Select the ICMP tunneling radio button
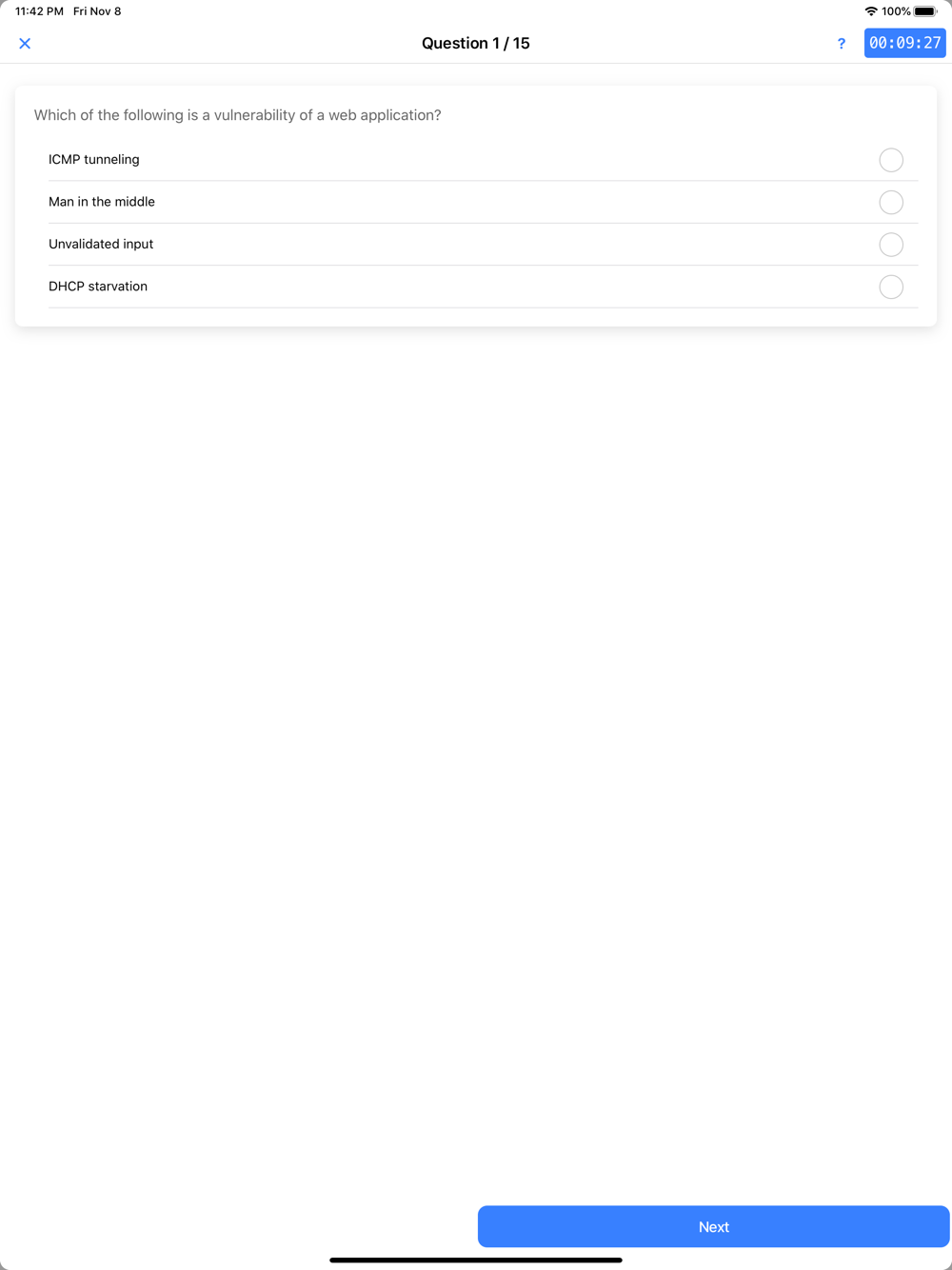Image resolution: width=952 pixels, height=1270 pixels. (891, 160)
